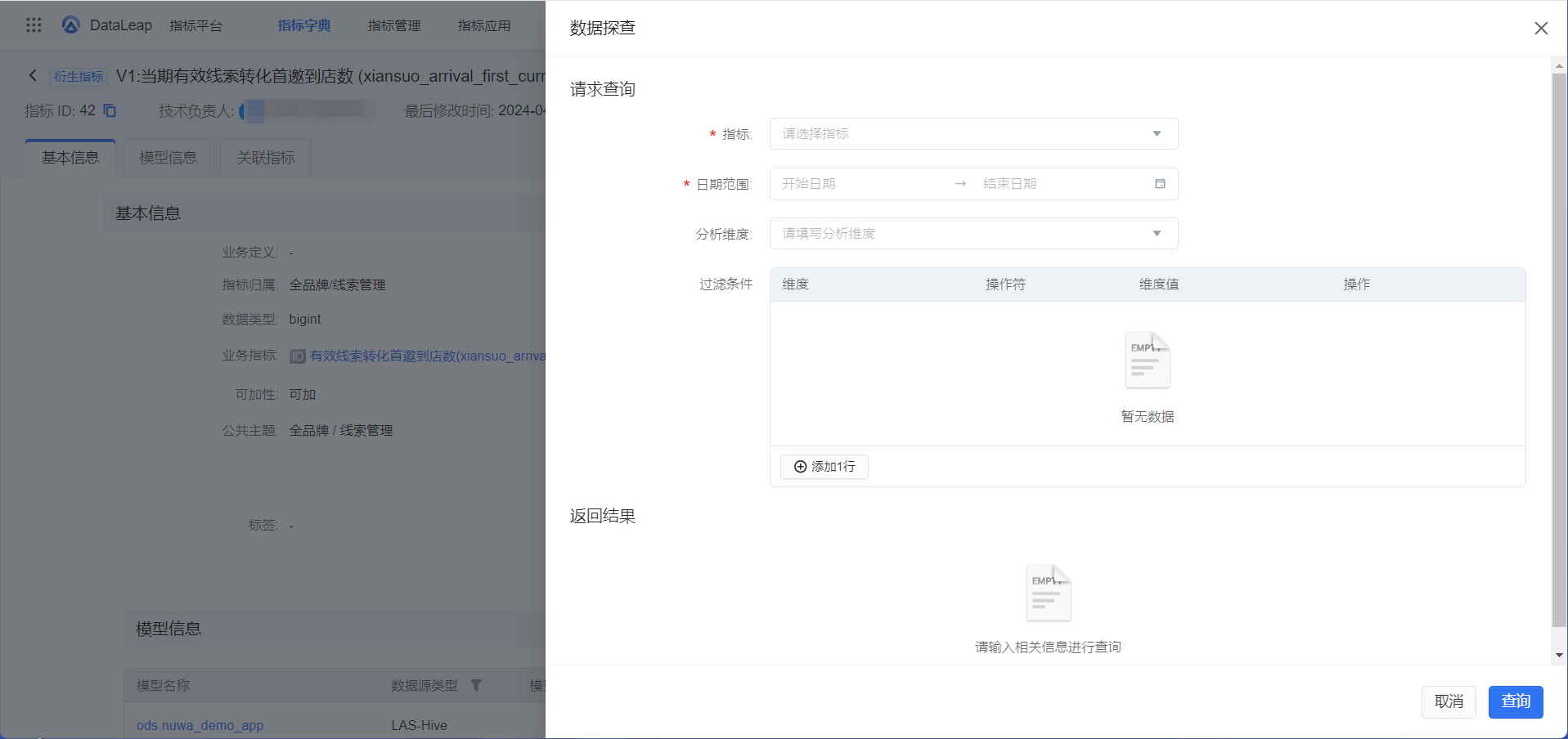Click the calendar icon in date range

pos(1160,184)
